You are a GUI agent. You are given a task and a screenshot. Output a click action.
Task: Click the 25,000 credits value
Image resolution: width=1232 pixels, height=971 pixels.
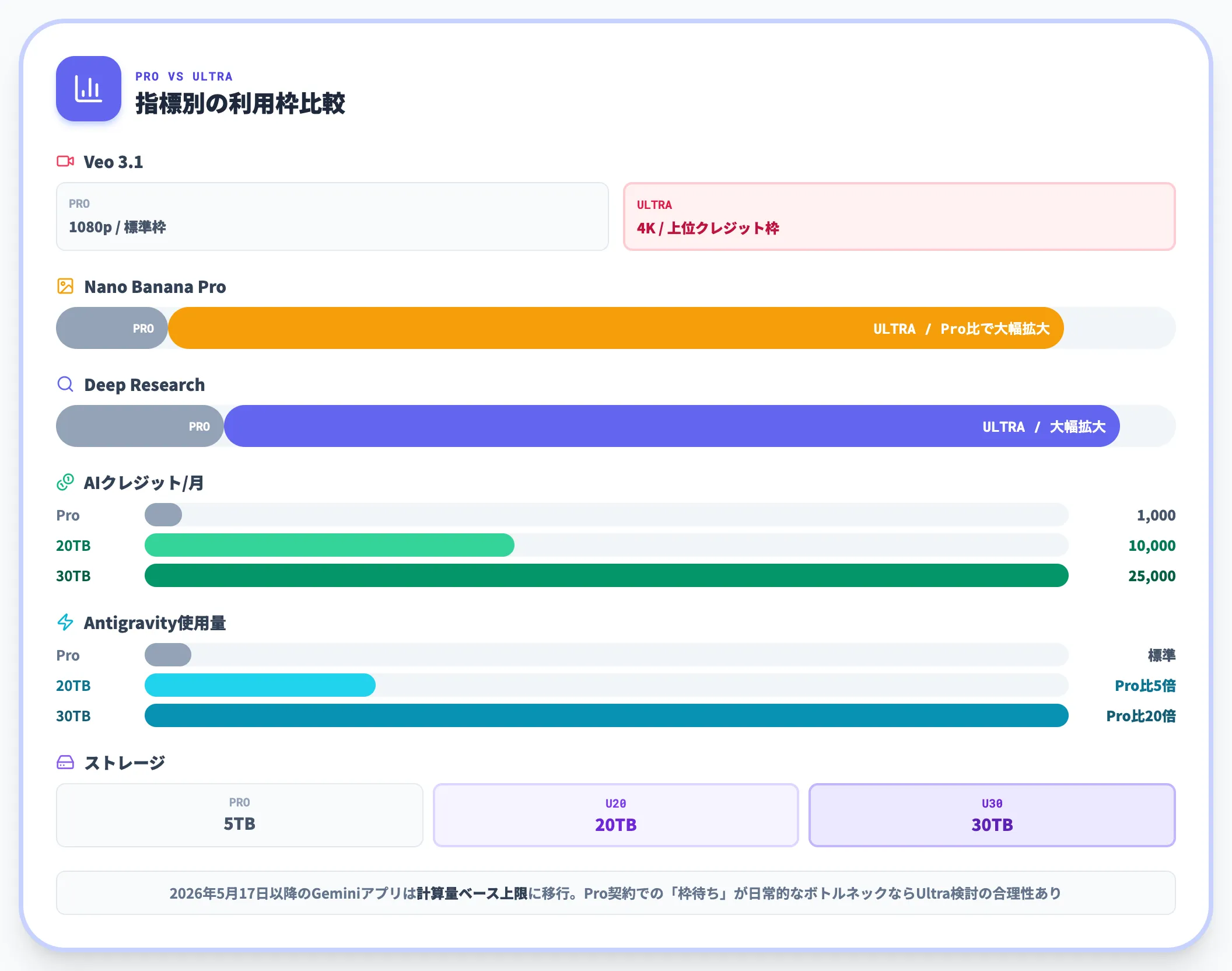click(x=1152, y=575)
